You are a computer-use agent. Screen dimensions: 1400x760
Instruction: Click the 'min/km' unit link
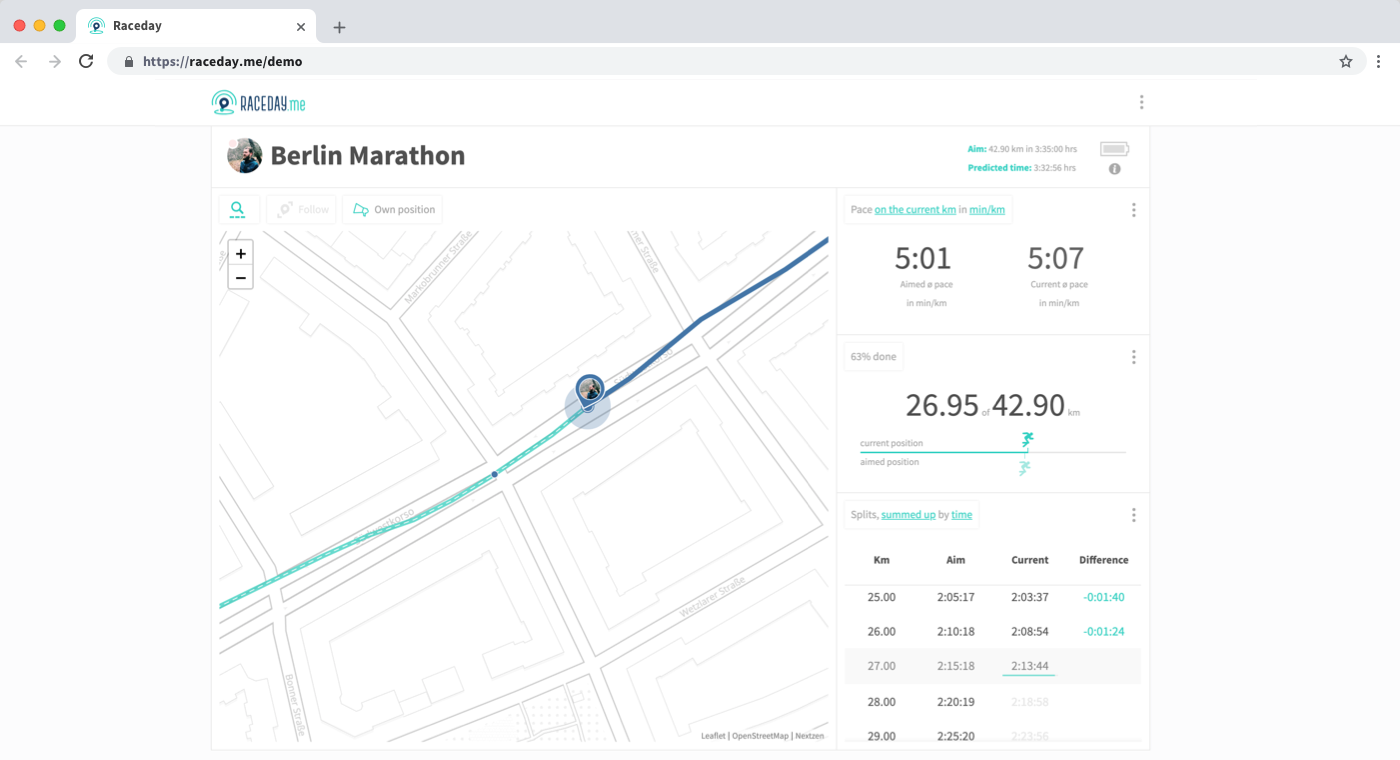coord(987,210)
